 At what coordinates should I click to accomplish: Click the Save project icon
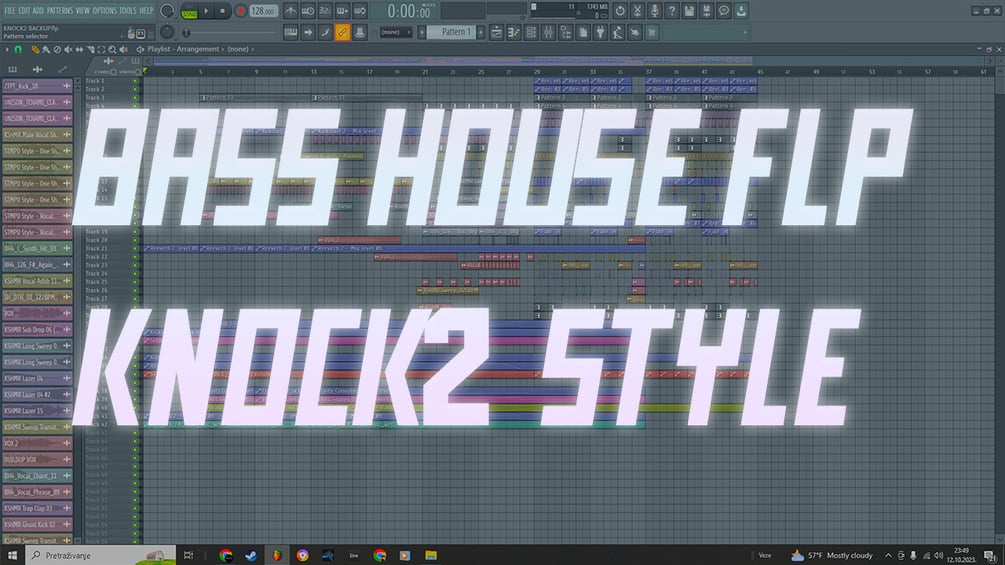[689, 11]
